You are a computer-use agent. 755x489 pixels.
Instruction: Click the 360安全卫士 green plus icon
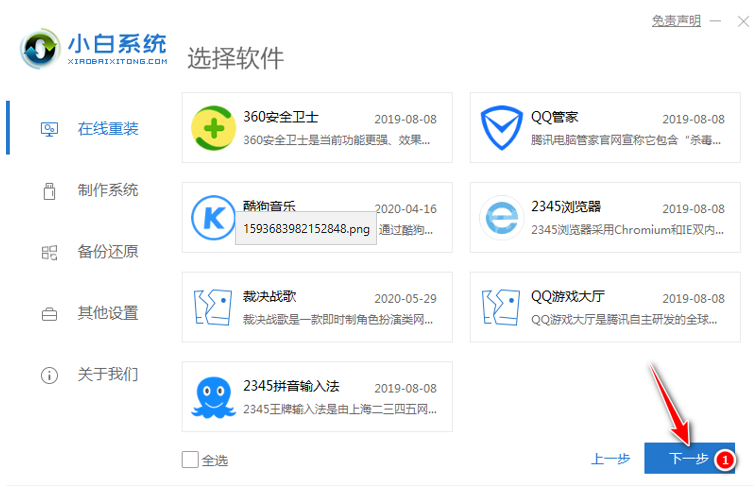point(213,128)
